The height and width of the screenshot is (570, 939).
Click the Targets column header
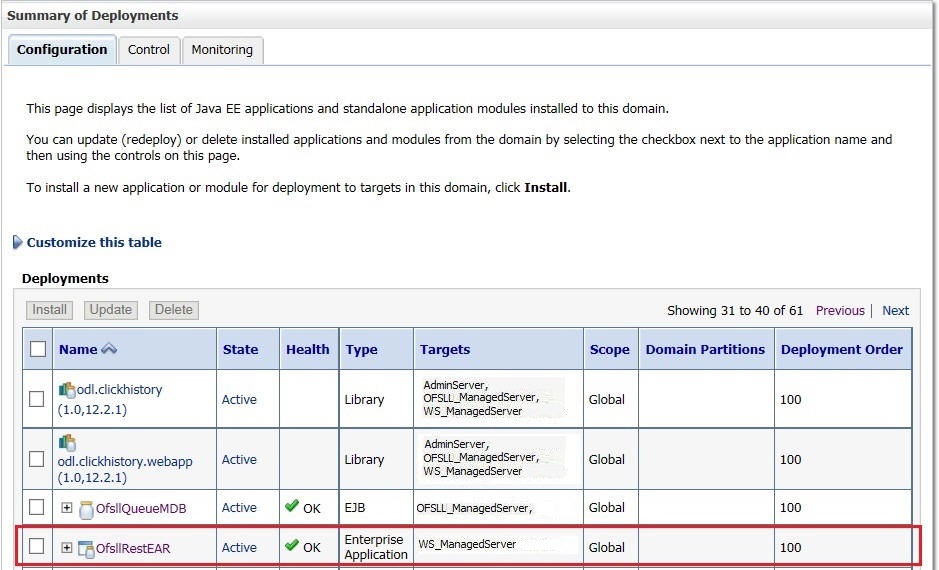445,350
